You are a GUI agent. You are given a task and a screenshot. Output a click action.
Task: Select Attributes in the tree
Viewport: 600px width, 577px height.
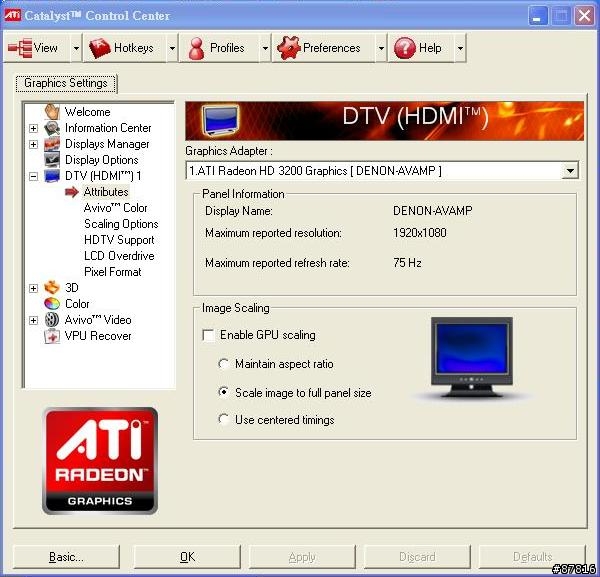click(106, 192)
